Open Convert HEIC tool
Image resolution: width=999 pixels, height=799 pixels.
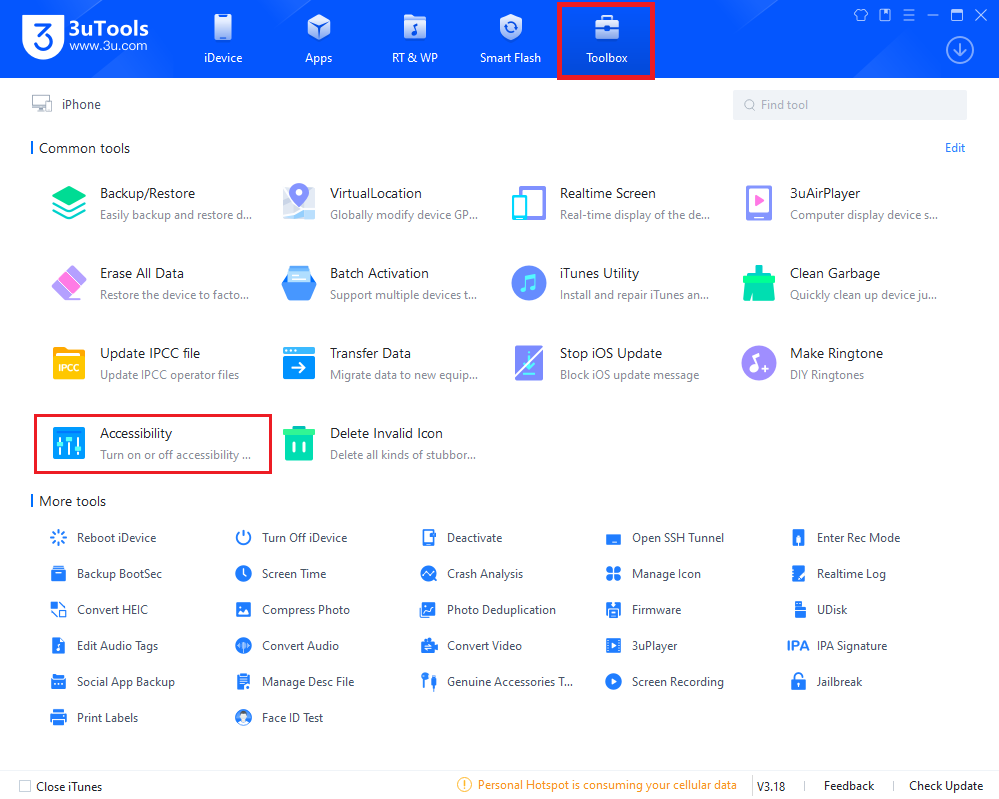click(x=99, y=610)
